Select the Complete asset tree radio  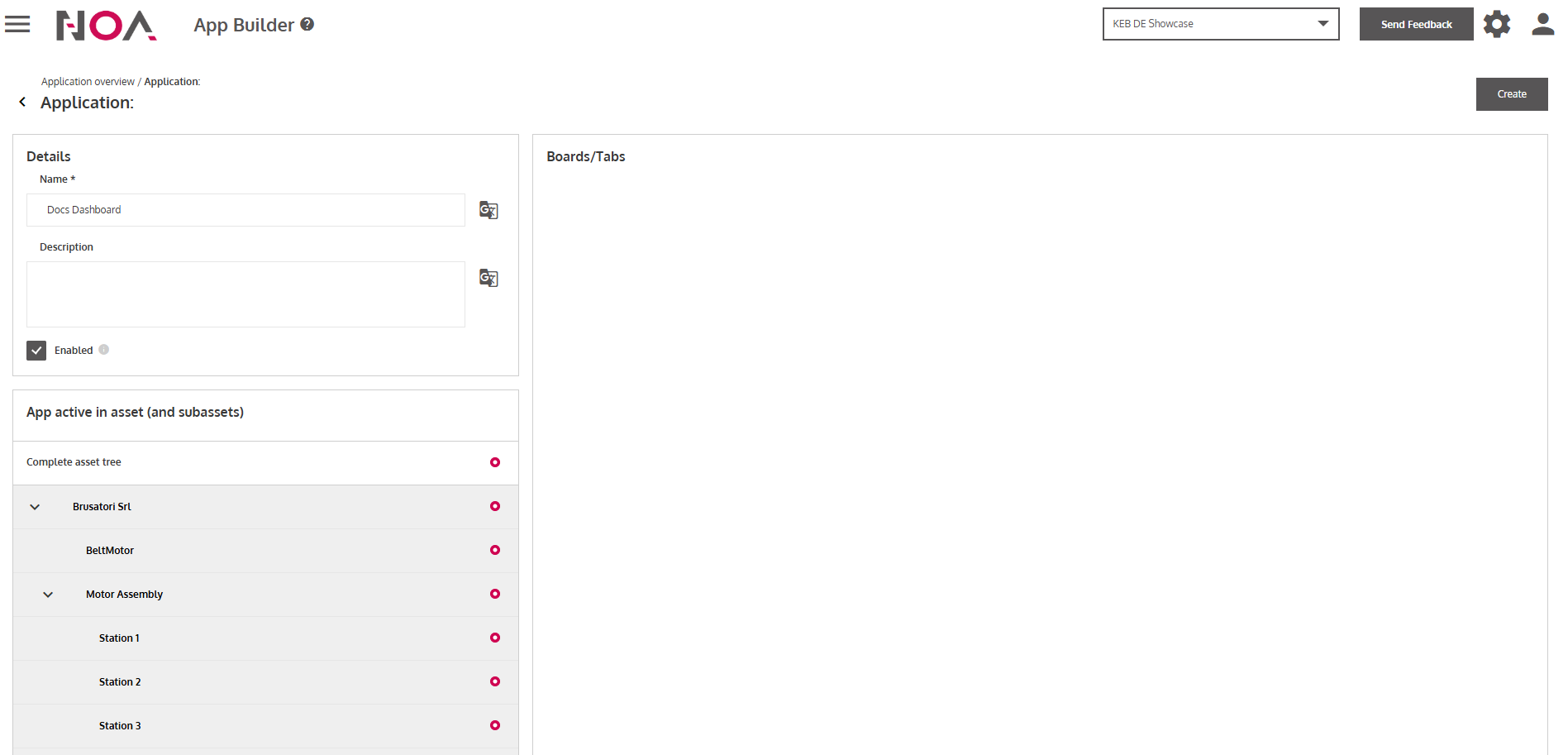click(x=495, y=462)
